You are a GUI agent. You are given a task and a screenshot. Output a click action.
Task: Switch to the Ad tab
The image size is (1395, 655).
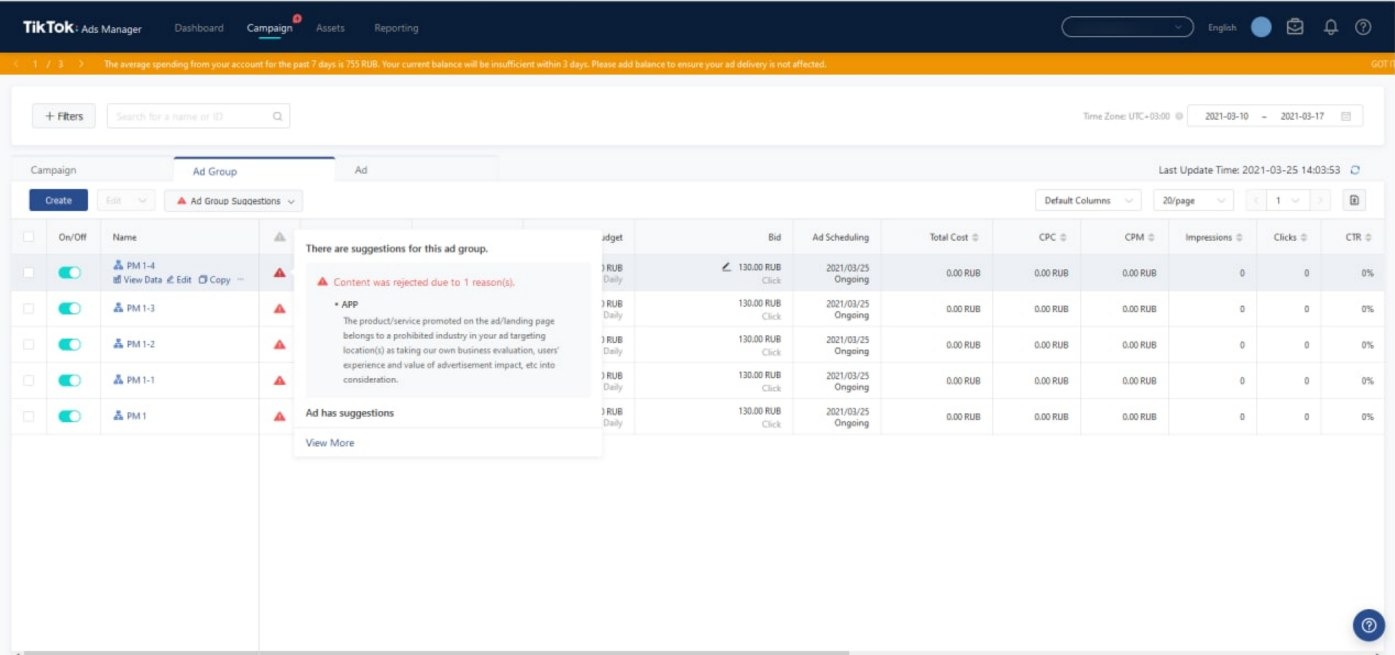pyautogui.click(x=361, y=170)
